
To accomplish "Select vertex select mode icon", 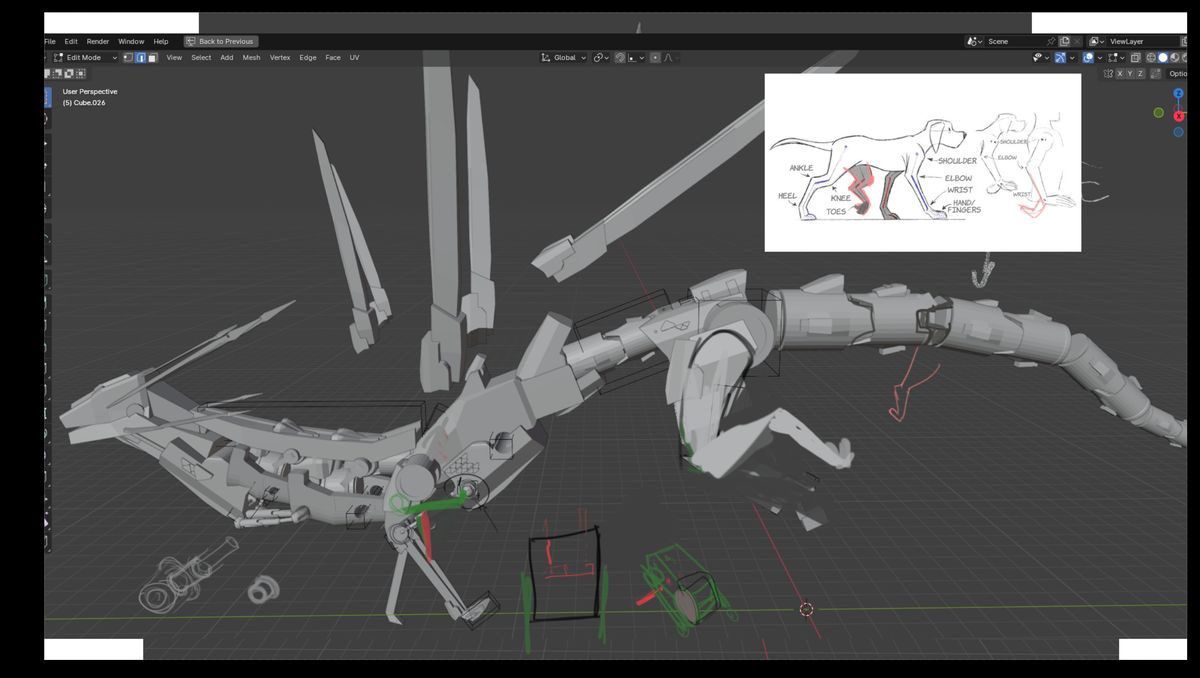I will point(128,58).
